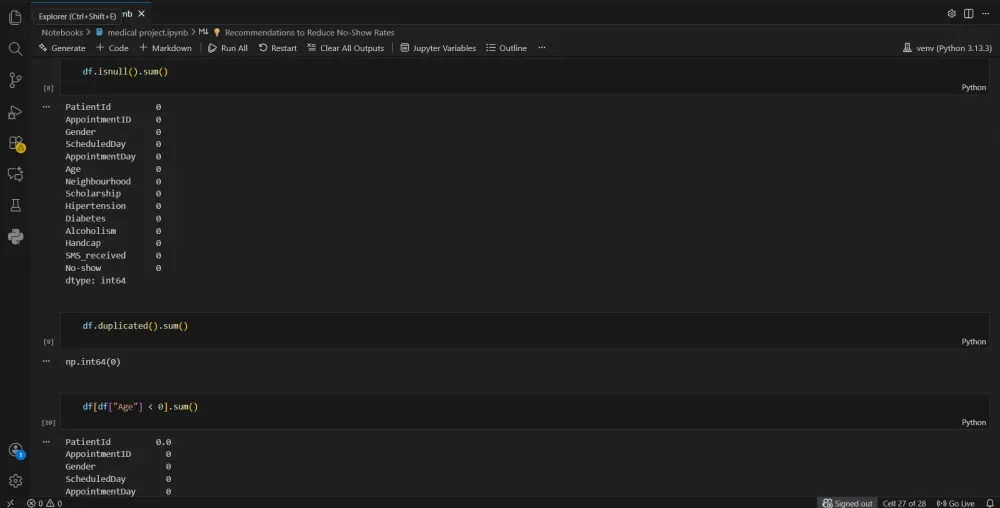Click the Diabetes row in the isnull output
The width and height of the screenshot is (1000, 508).
tap(113, 218)
